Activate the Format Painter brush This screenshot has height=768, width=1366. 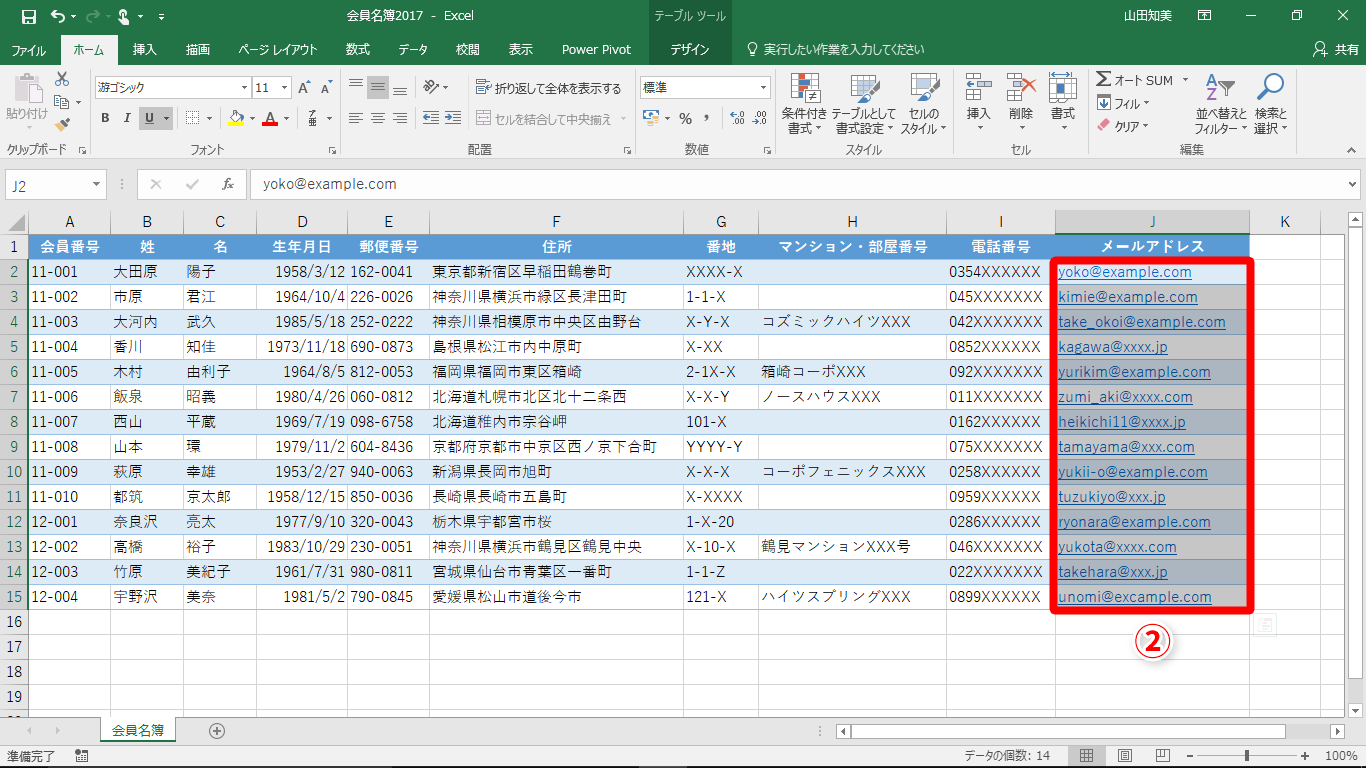(x=62, y=125)
